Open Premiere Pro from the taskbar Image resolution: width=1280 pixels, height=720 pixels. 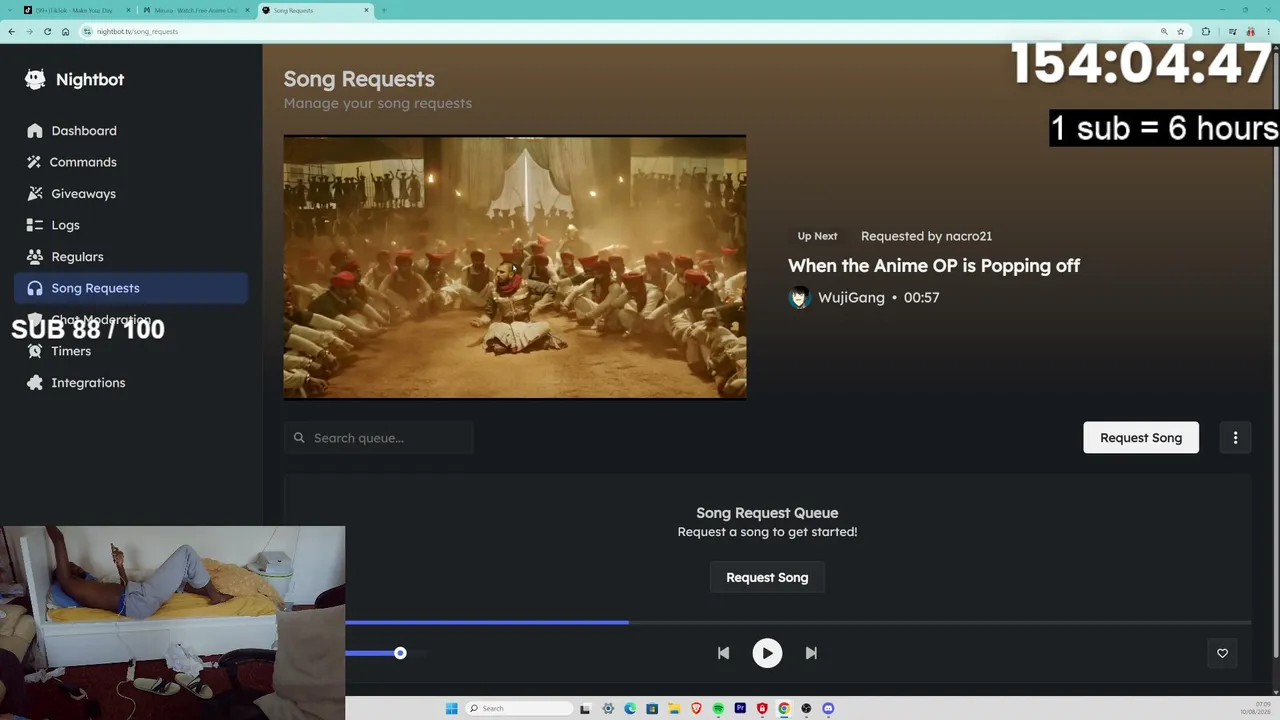pos(740,709)
